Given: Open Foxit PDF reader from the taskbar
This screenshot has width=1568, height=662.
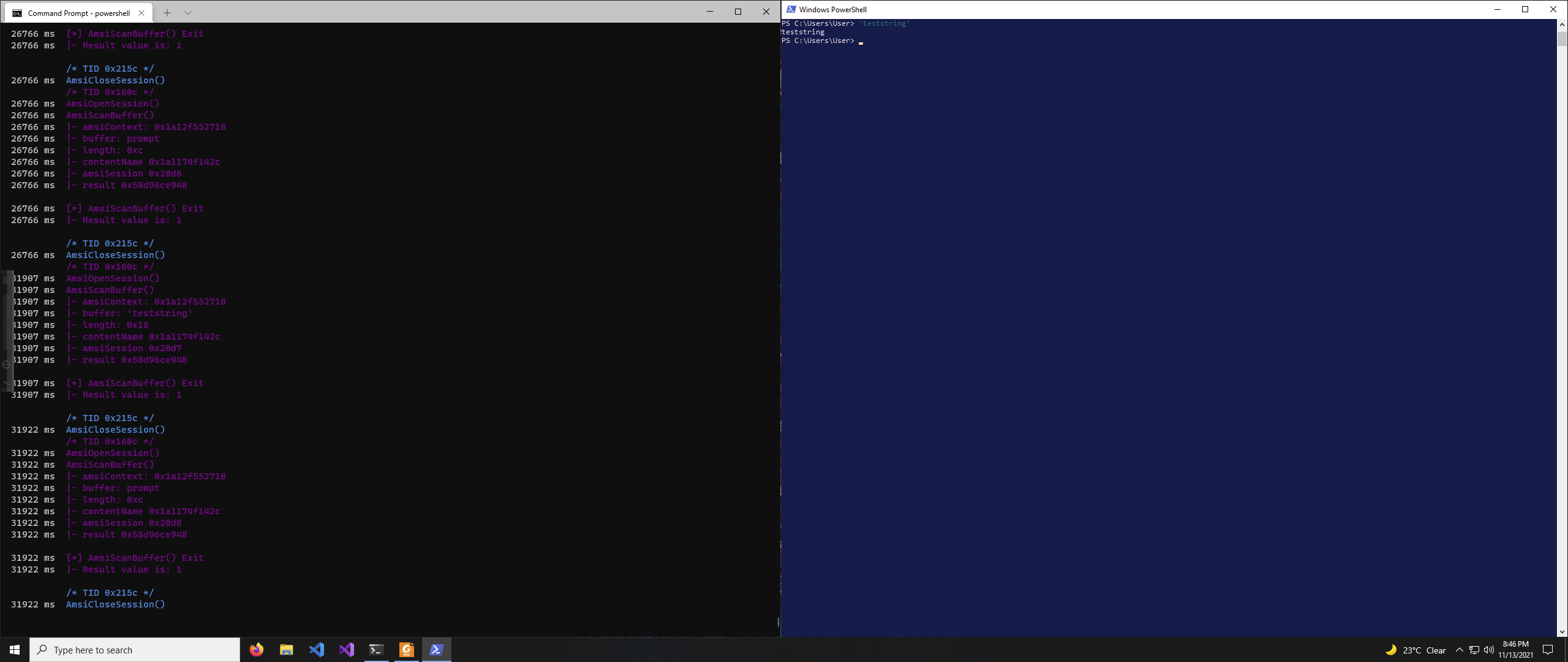Looking at the screenshot, I should (x=407, y=650).
